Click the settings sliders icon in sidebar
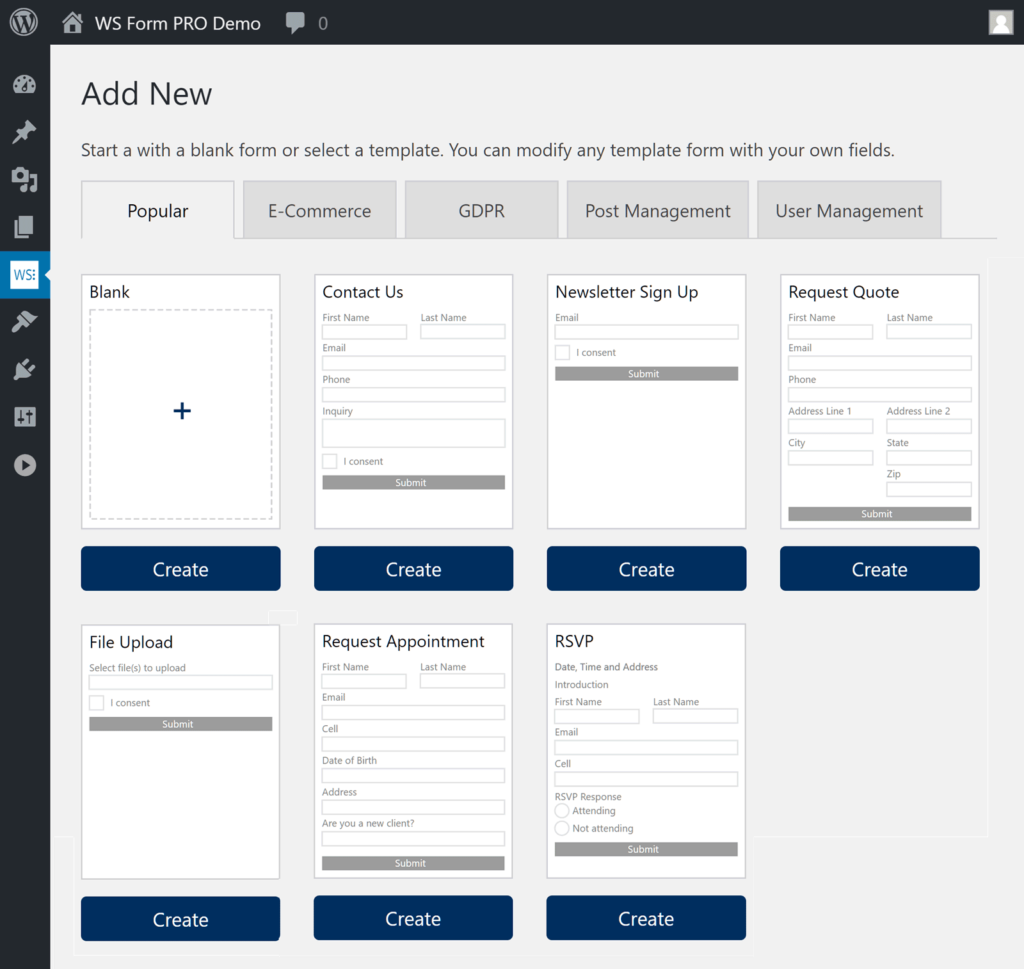The image size is (1024, 969). point(24,417)
